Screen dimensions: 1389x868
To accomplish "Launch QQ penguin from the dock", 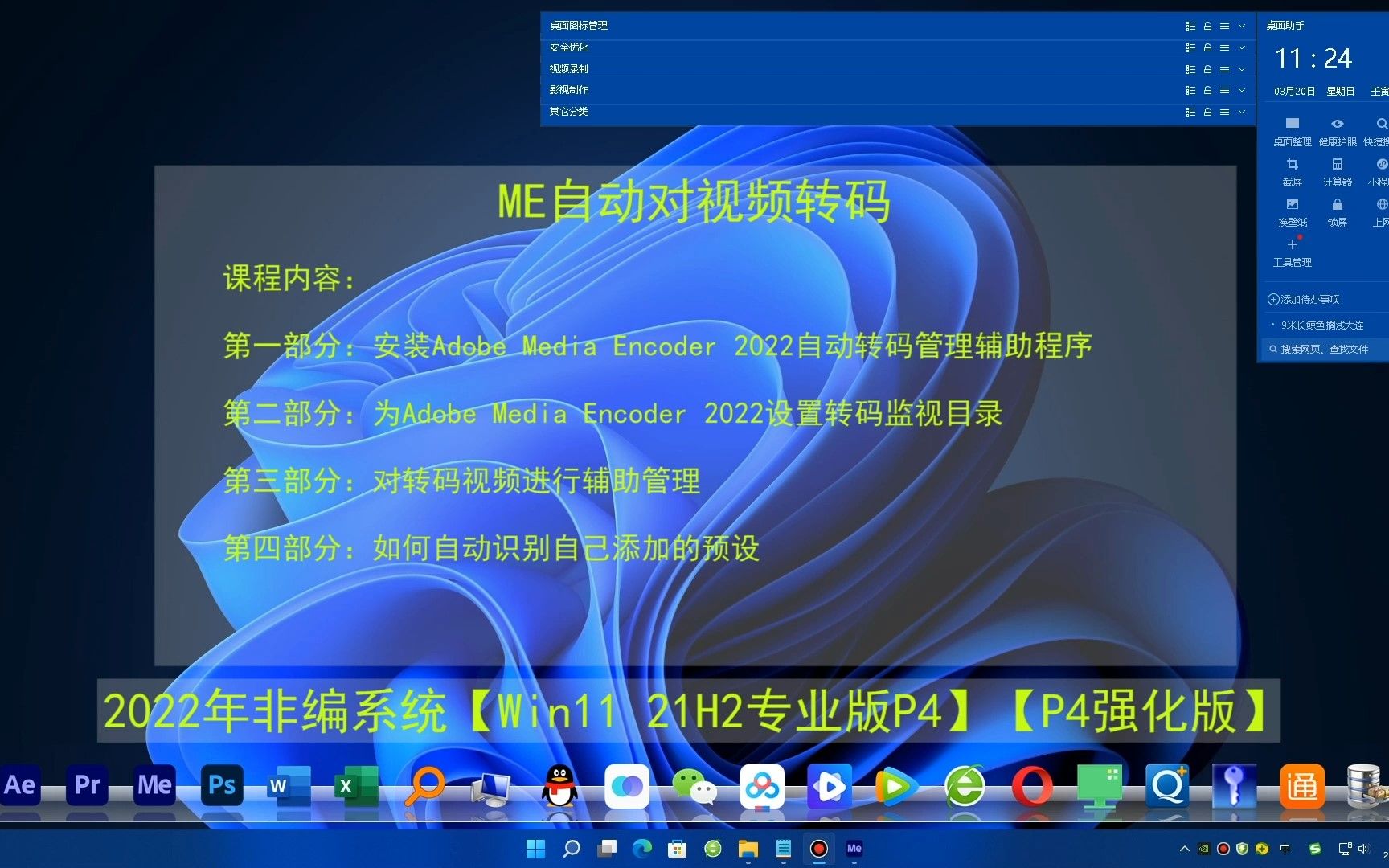I will pos(559,785).
